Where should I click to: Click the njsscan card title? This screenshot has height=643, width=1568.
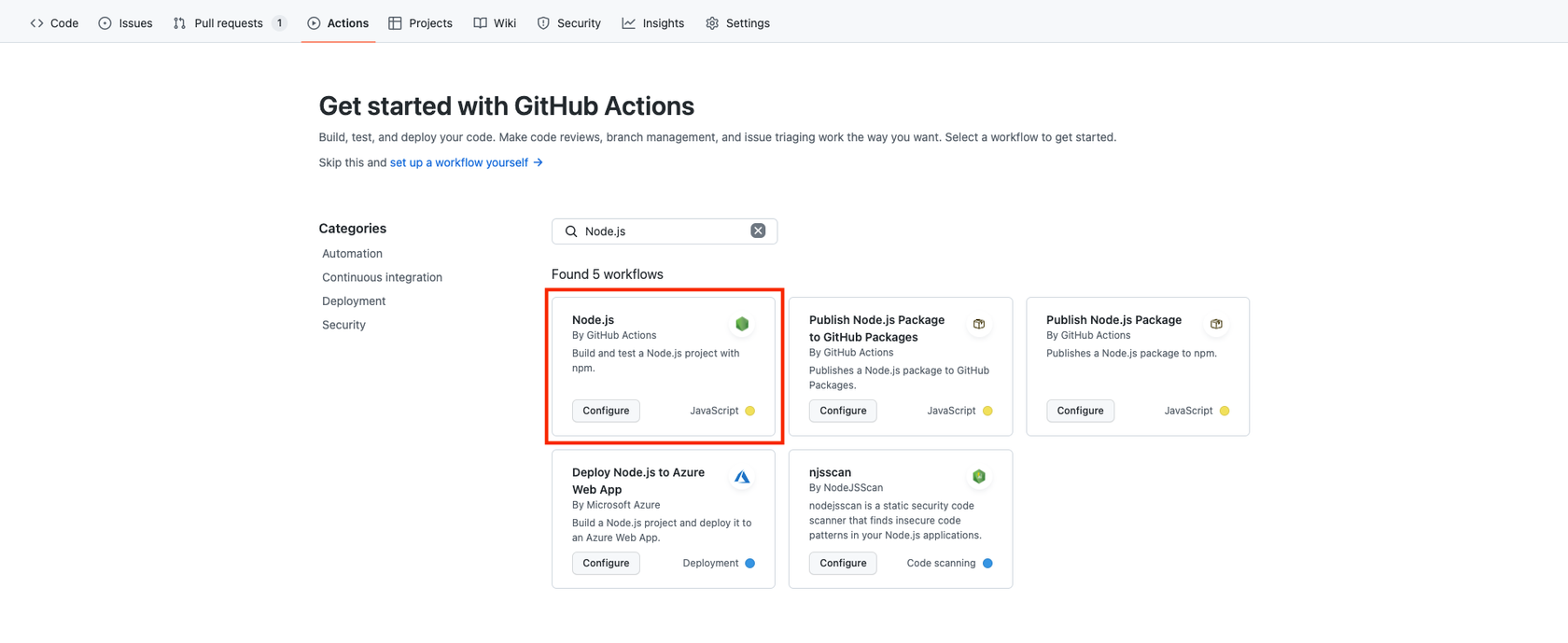point(830,473)
